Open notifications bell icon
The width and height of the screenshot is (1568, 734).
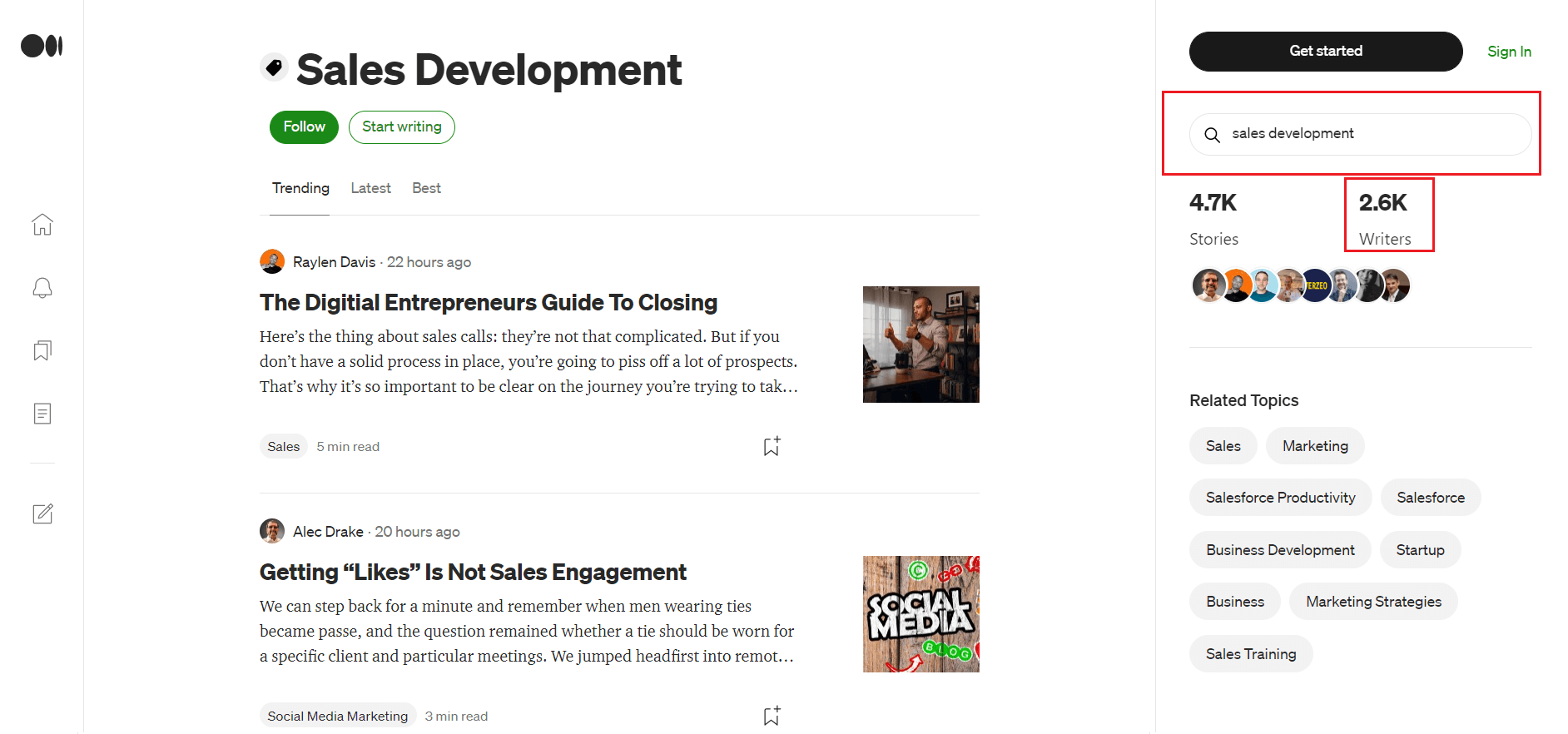(x=42, y=288)
